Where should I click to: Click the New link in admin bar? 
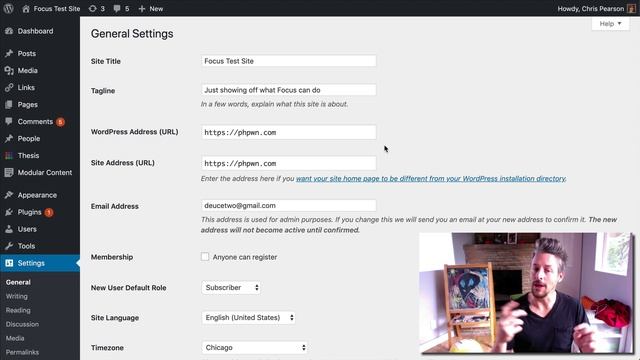(x=156, y=9)
